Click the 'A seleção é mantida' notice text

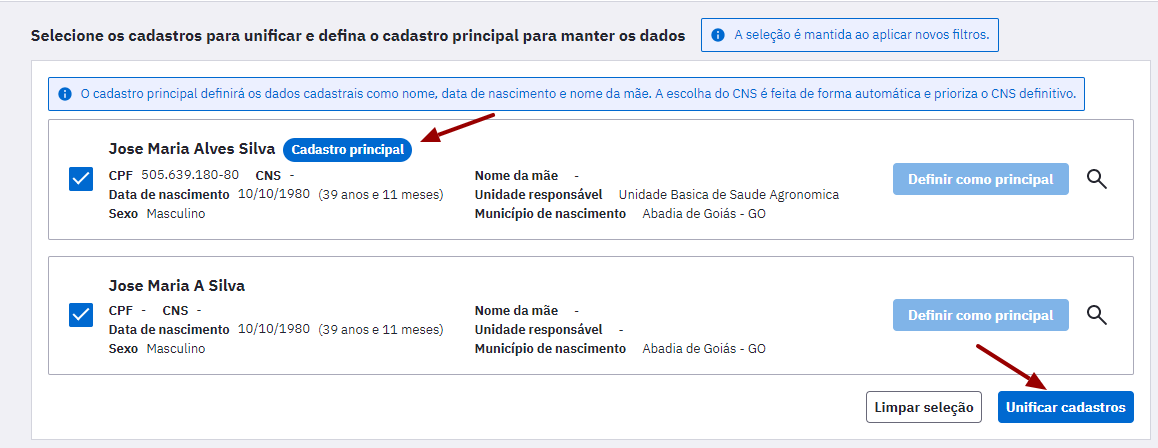(x=862, y=35)
